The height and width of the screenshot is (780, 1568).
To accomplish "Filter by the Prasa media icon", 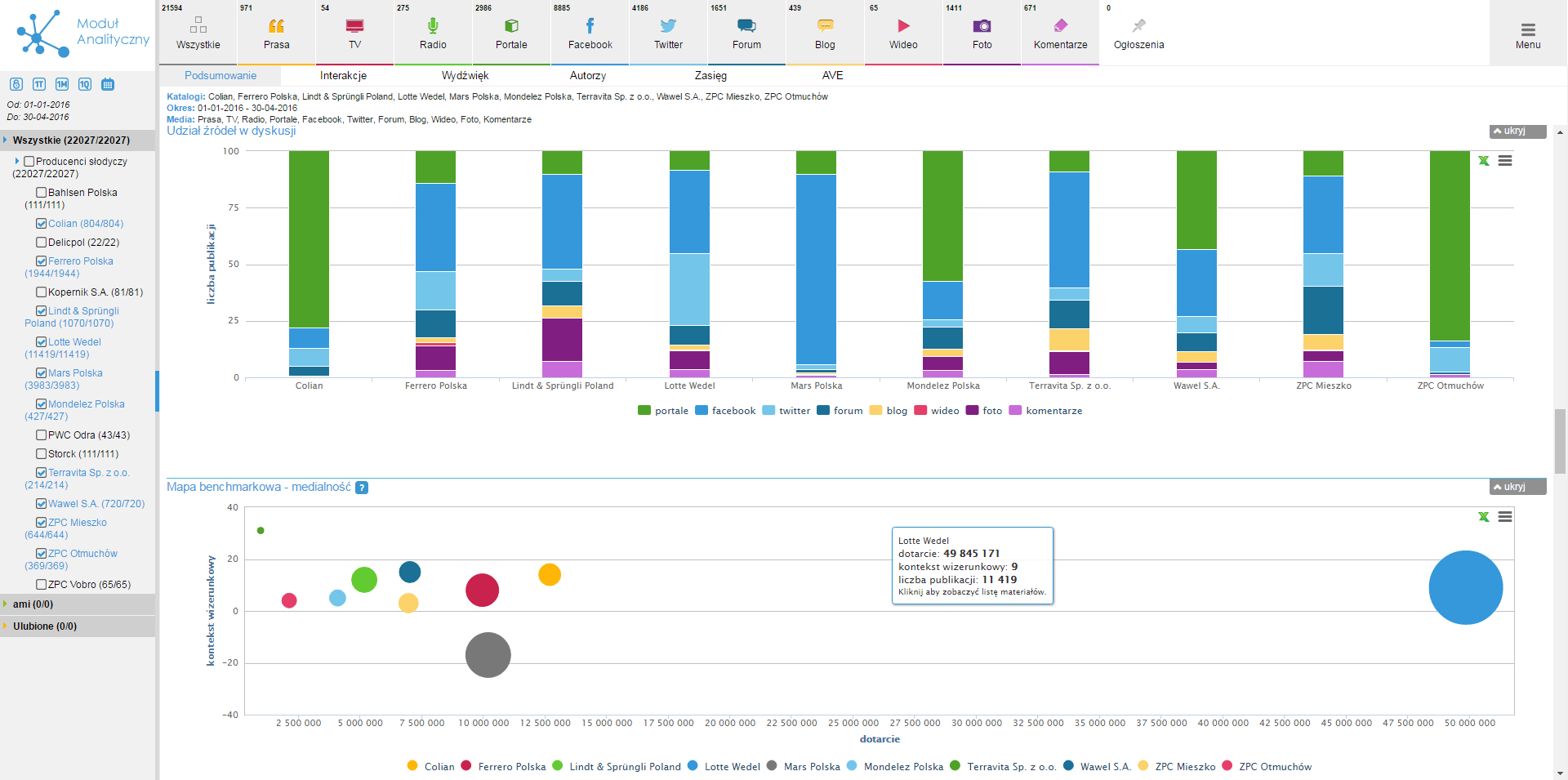I will pos(277,26).
